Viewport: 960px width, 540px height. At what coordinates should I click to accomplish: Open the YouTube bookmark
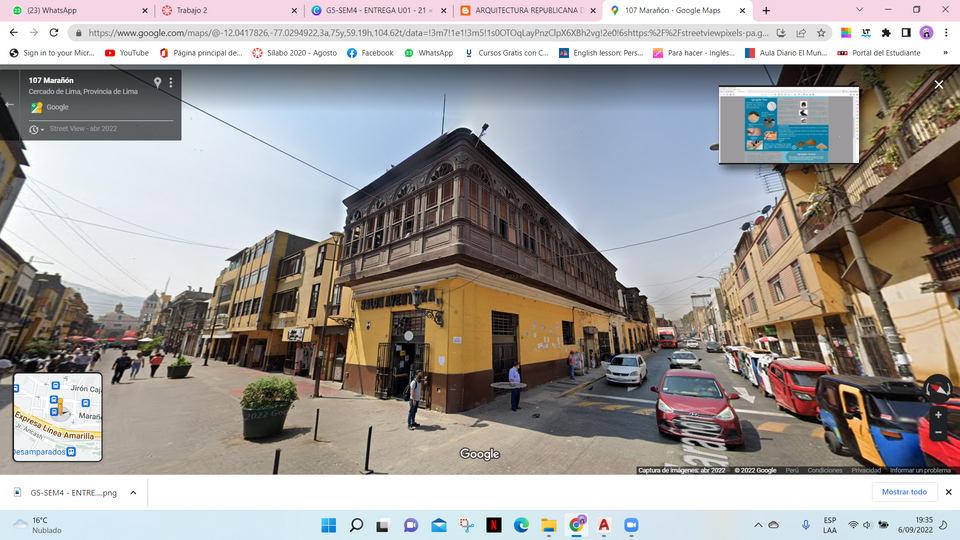tap(127, 53)
